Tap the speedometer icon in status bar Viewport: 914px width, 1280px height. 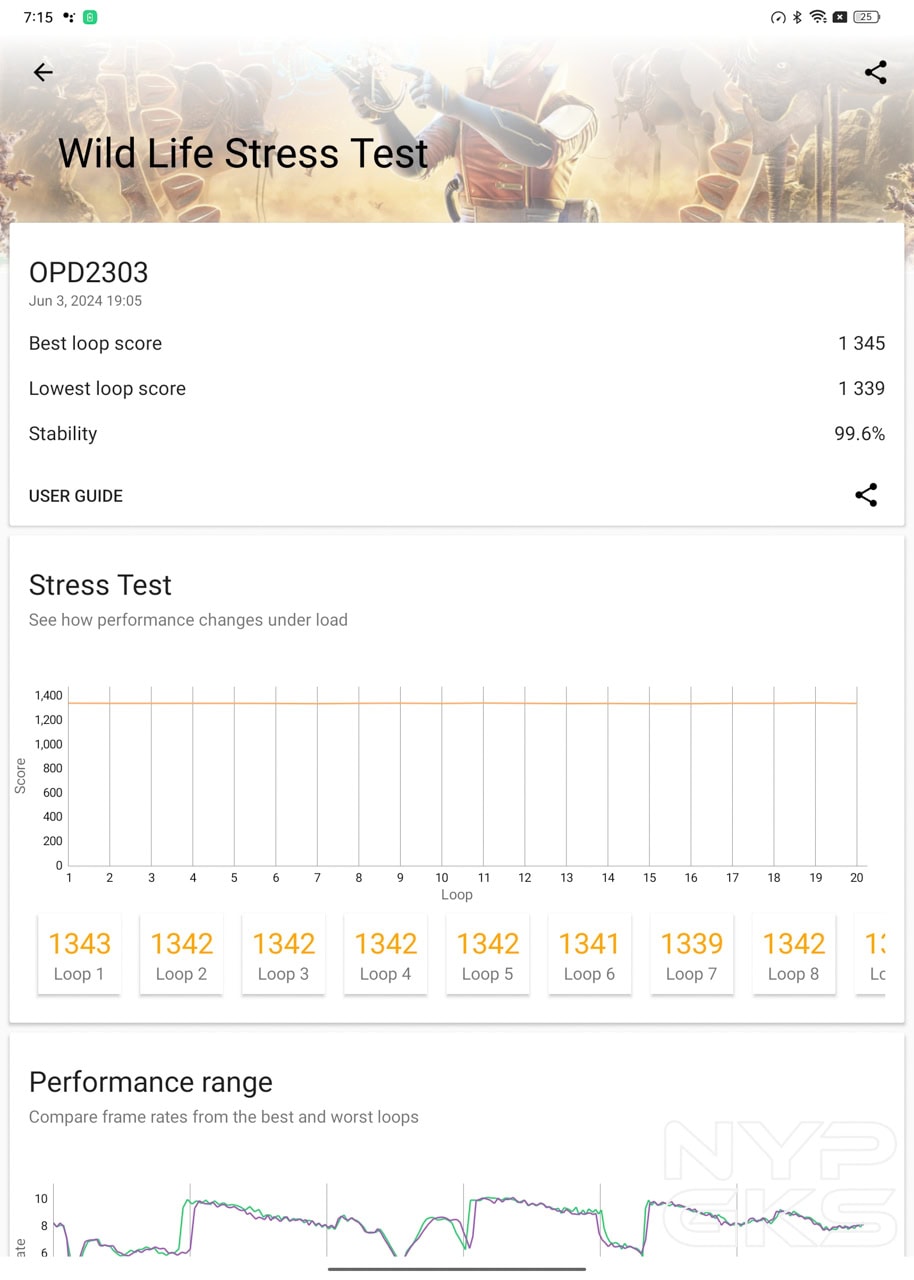[x=778, y=17]
